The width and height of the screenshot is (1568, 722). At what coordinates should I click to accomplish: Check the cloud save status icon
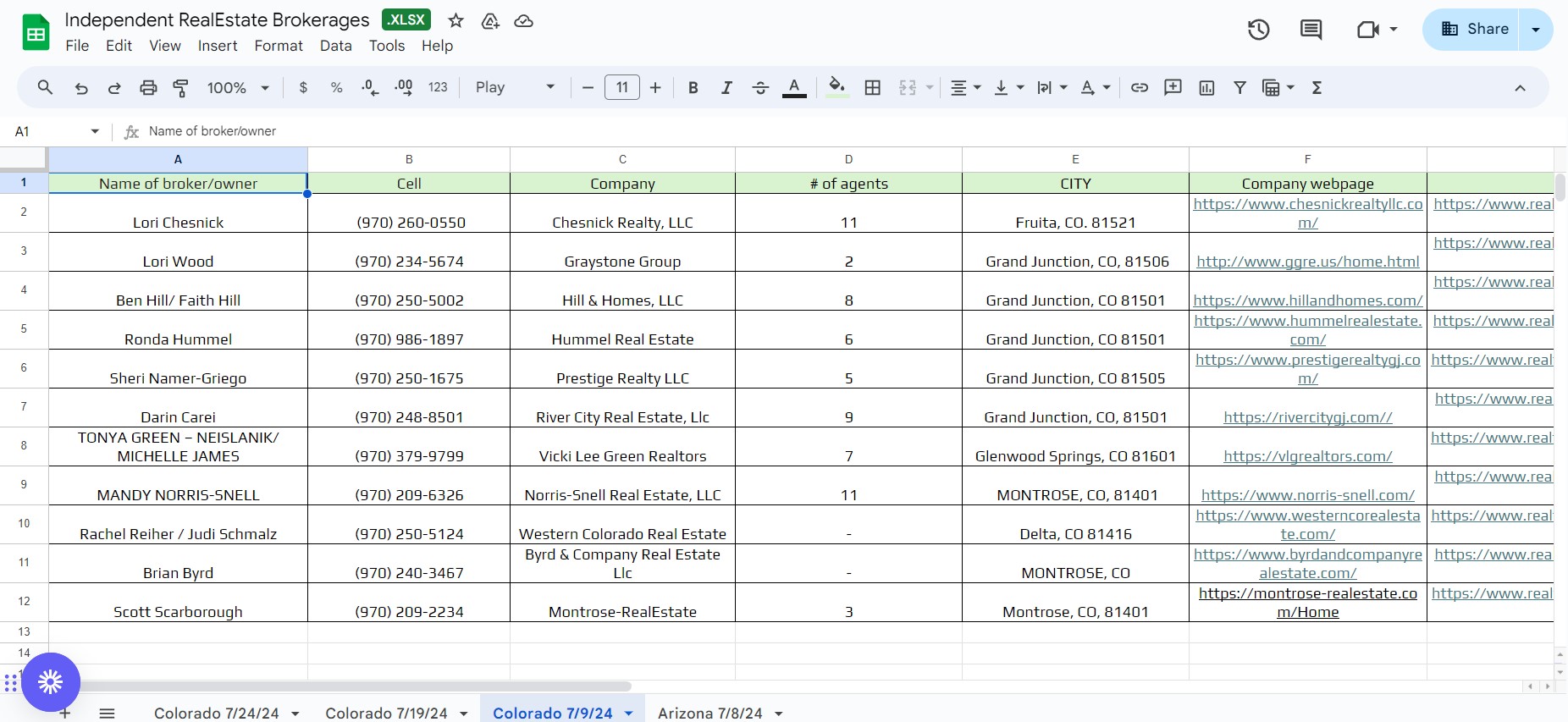coord(524,21)
